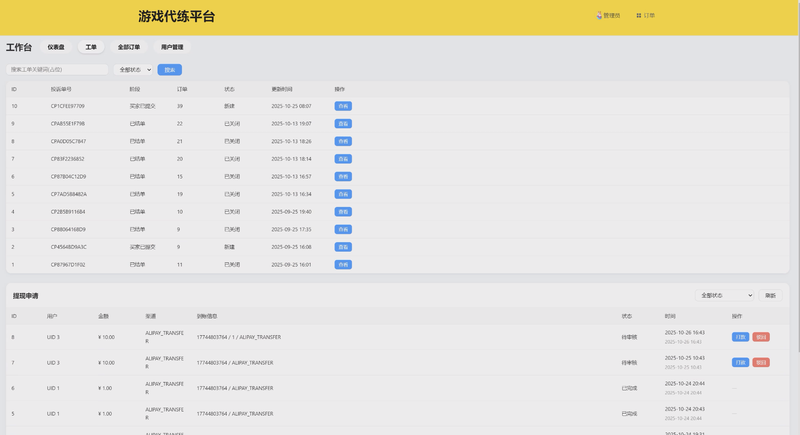Viewport: 800px width, 435px height.
Task: Click the page vertical scrollbar
Action: [797, 178]
